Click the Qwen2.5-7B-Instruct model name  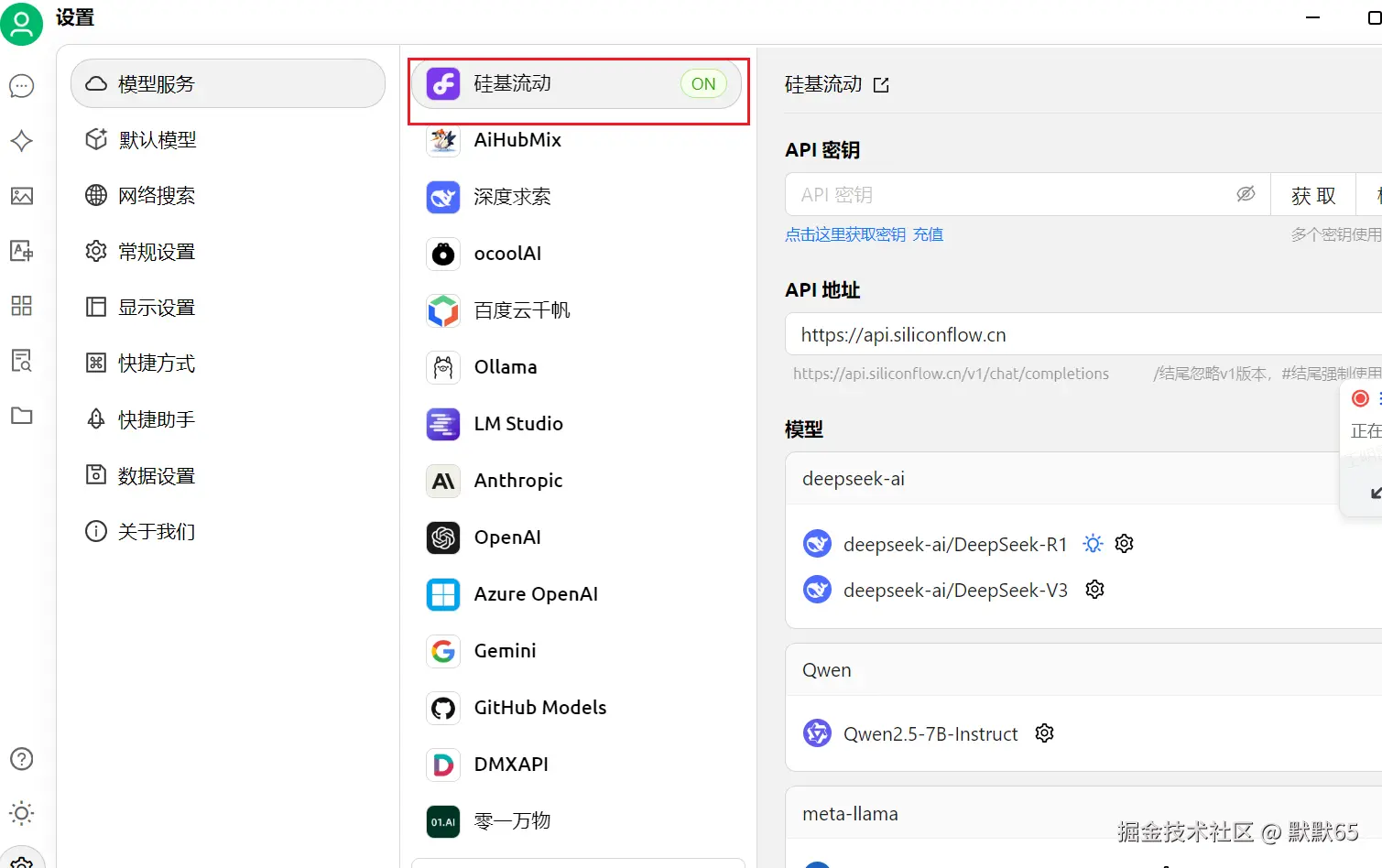pos(930,734)
